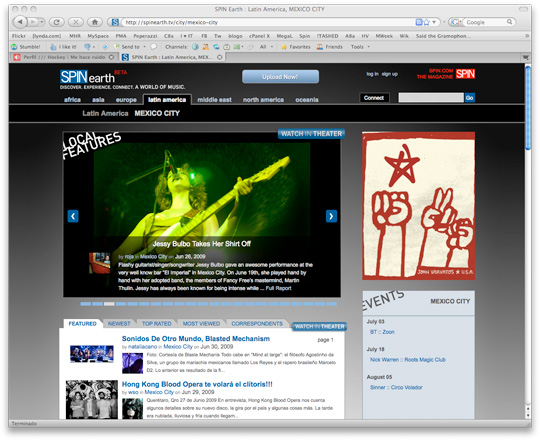This screenshot has height=440, width=540.
Task: Open StumbleUpon Favorites star
Action: (x=295, y=47)
